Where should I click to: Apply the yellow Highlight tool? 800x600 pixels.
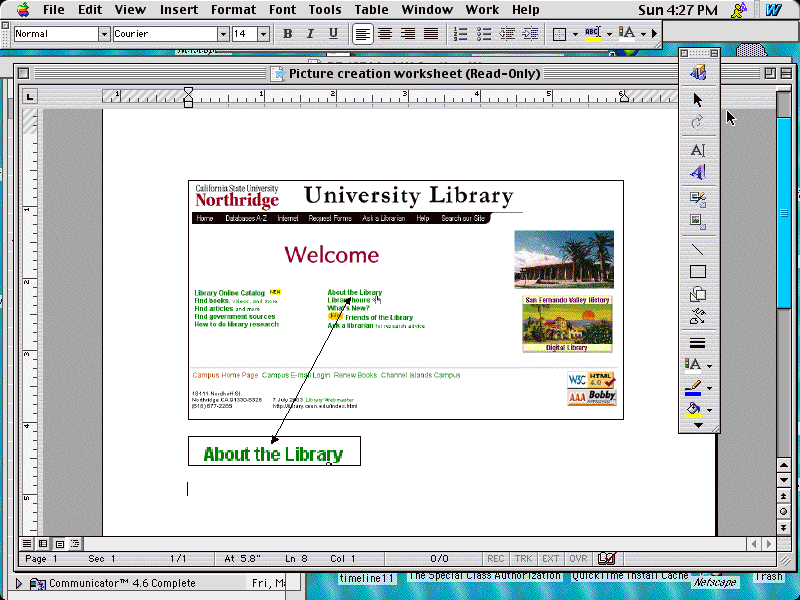(592, 34)
